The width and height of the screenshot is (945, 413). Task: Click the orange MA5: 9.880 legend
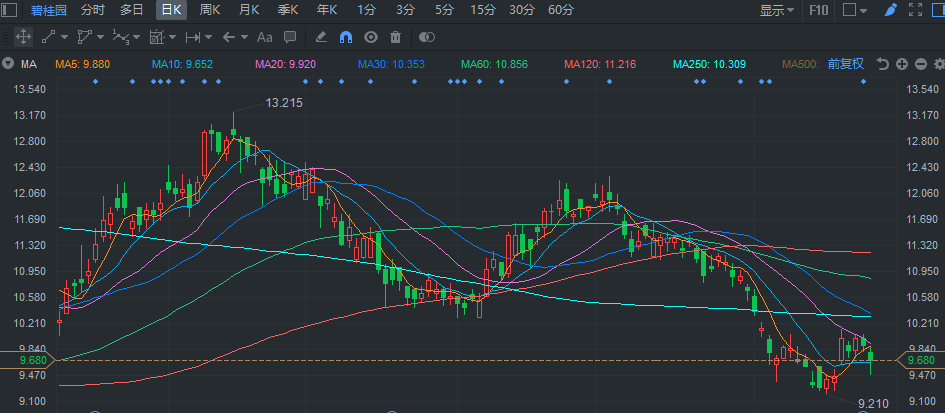point(83,64)
